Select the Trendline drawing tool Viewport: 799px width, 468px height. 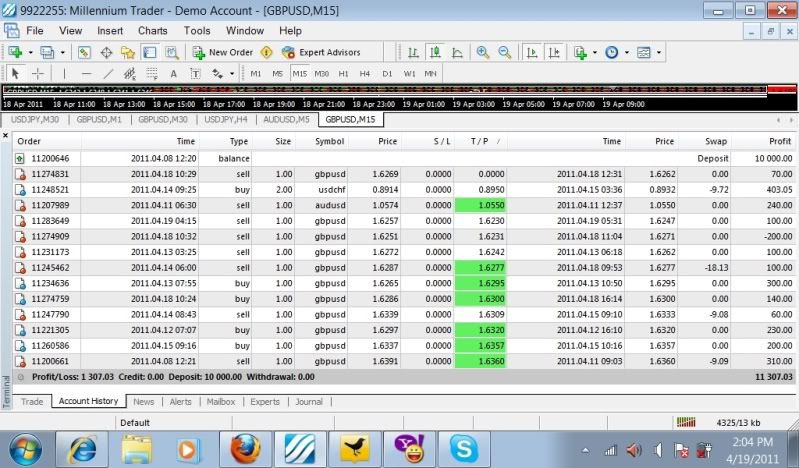click(x=108, y=73)
